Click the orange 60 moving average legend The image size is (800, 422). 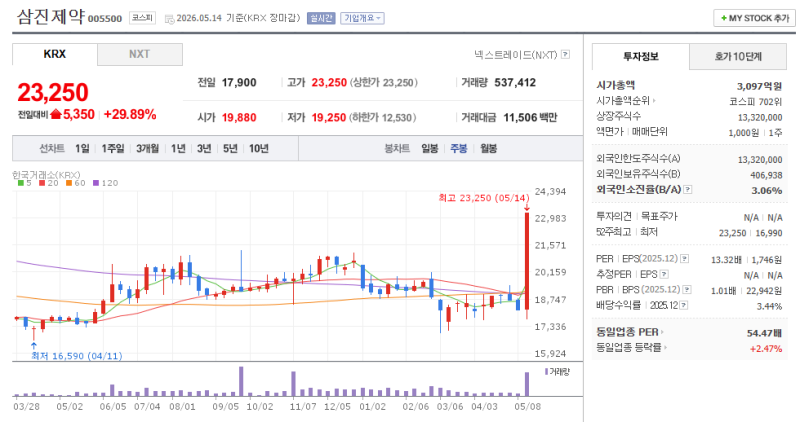(76, 183)
